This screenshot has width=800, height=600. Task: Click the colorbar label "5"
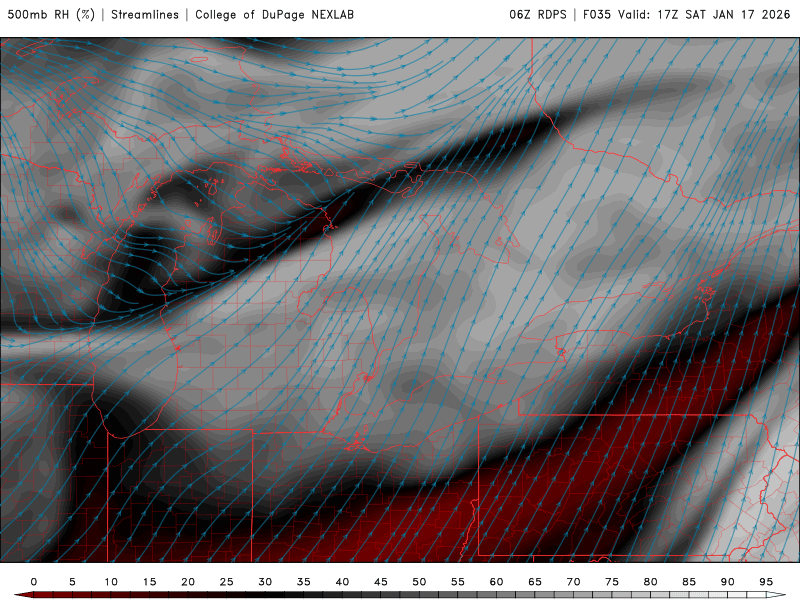(x=72, y=582)
